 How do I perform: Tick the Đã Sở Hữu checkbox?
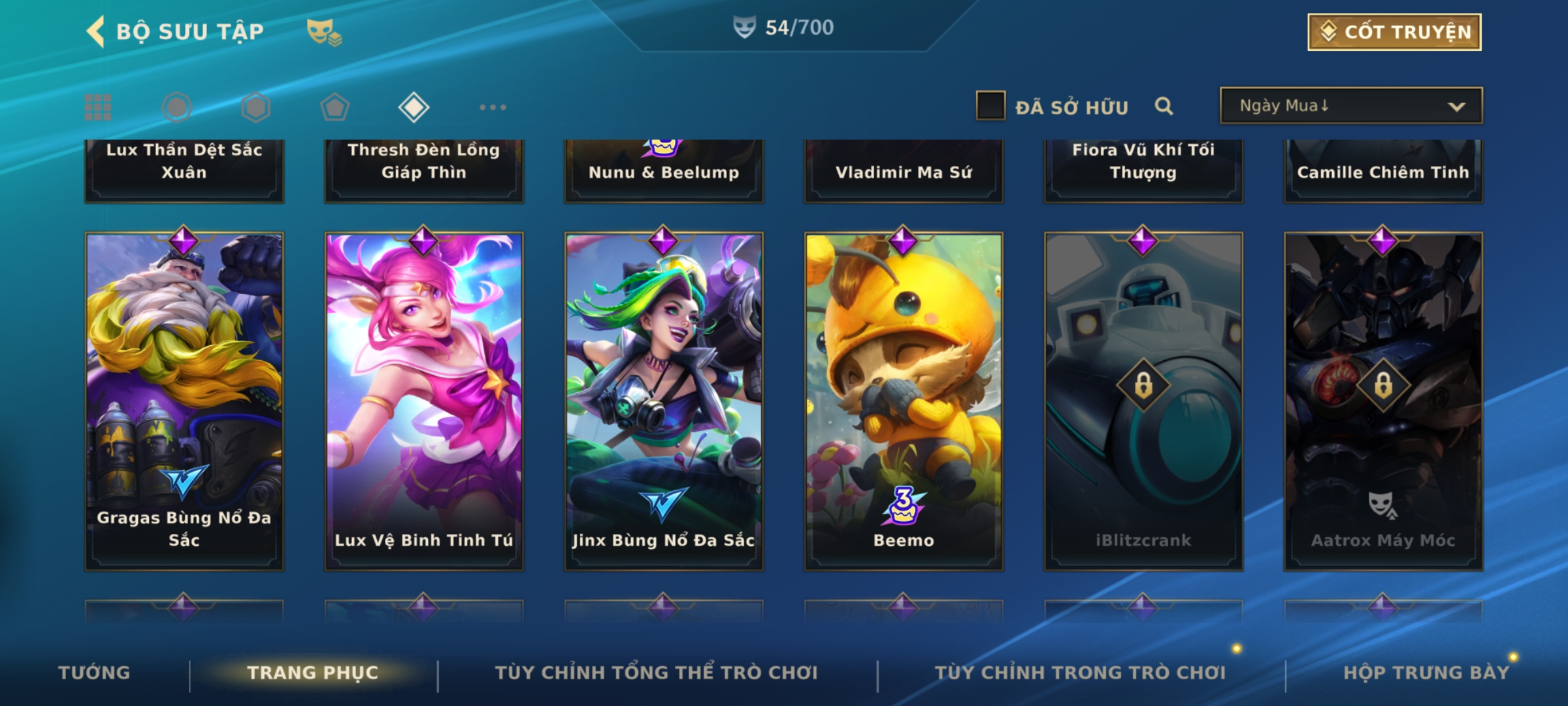click(x=990, y=106)
